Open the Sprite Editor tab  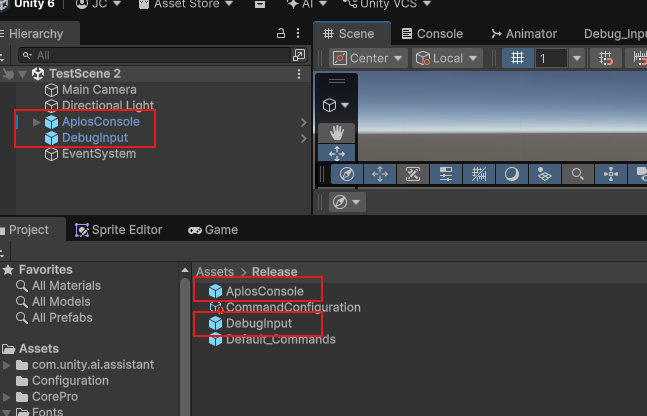coord(119,230)
